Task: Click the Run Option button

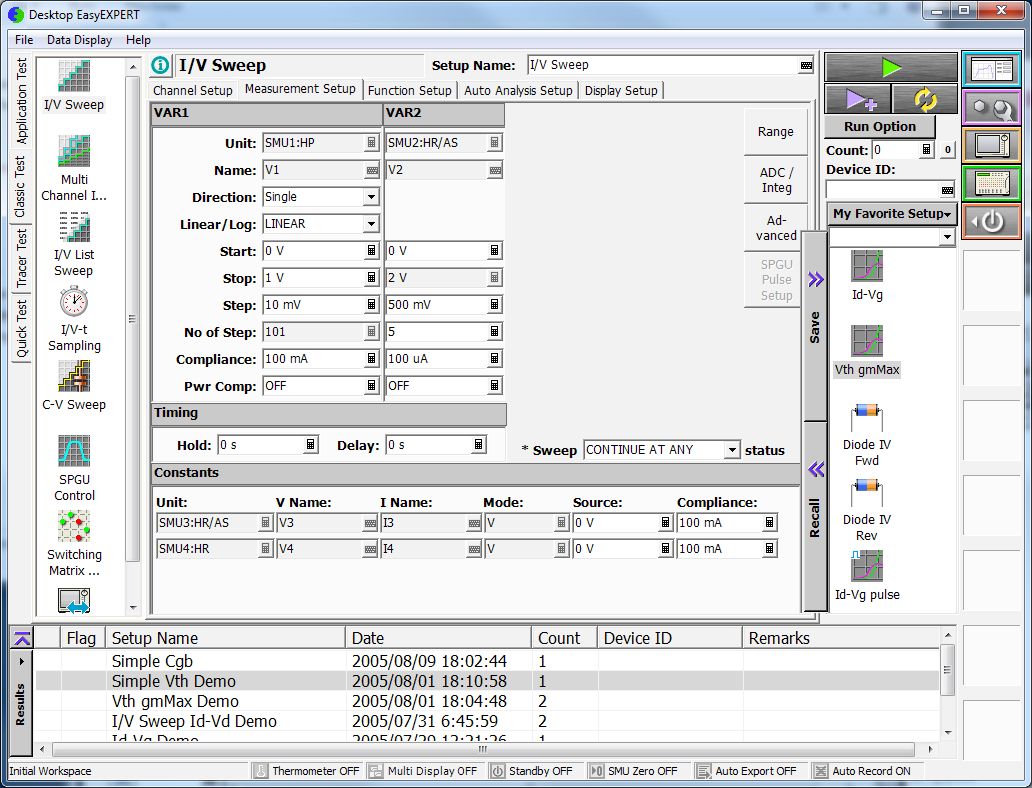Action: (879, 127)
